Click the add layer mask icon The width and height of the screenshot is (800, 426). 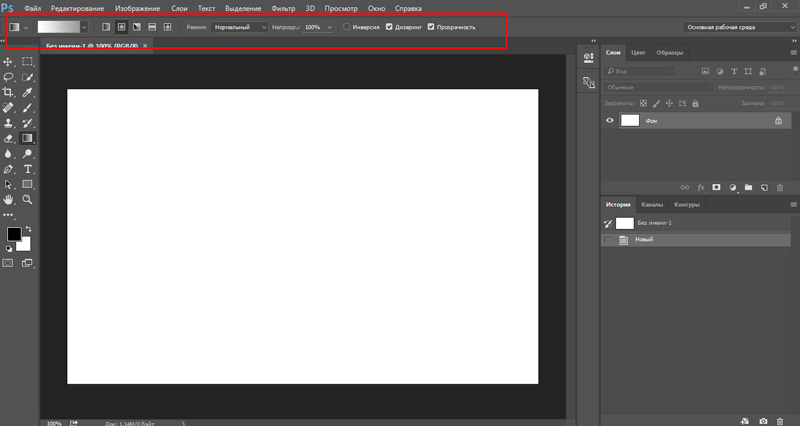(x=716, y=188)
